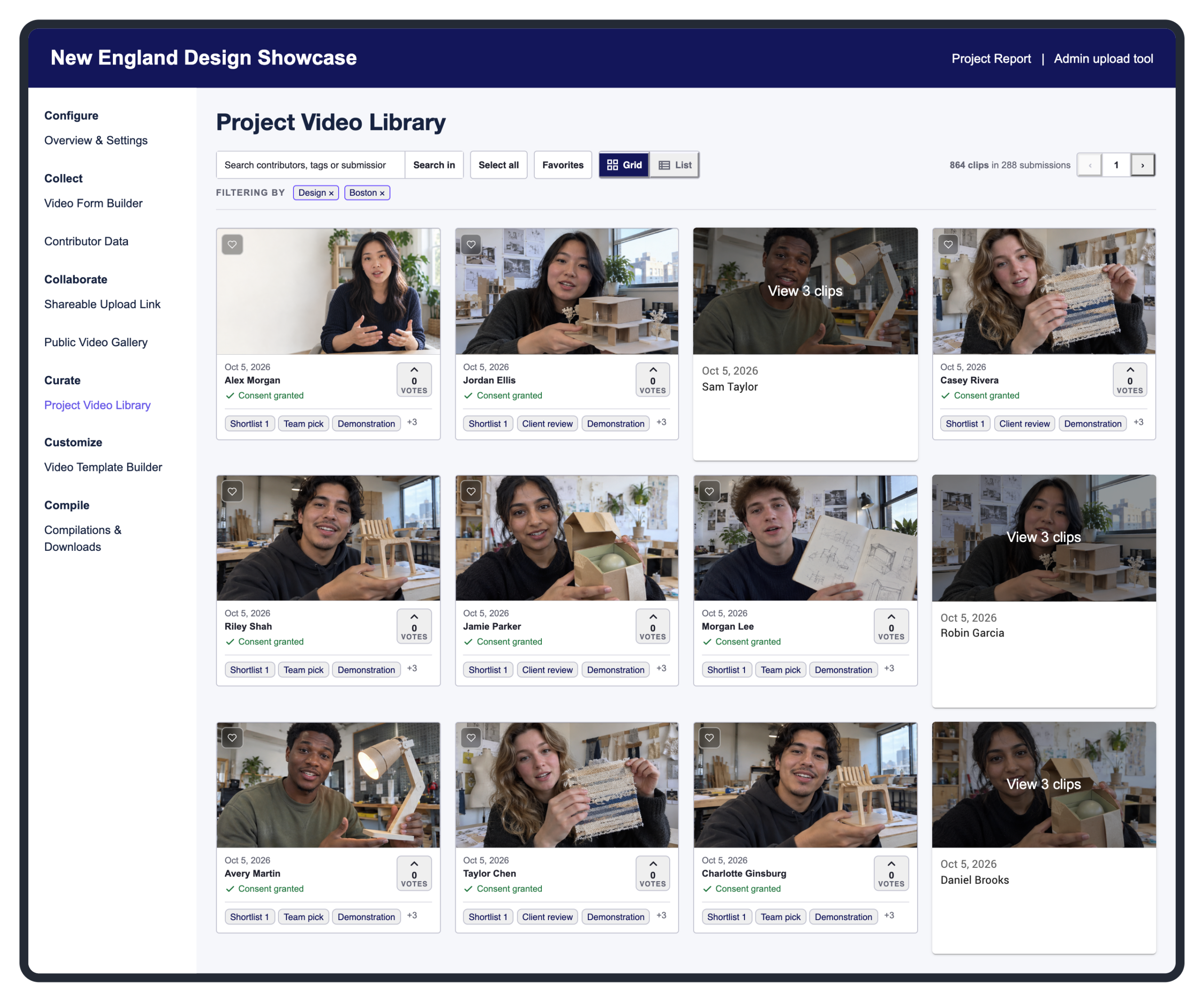The image size is (1204, 1002).
Task: Favorite Jamie Parker's video with heart icon
Action: click(x=471, y=491)
